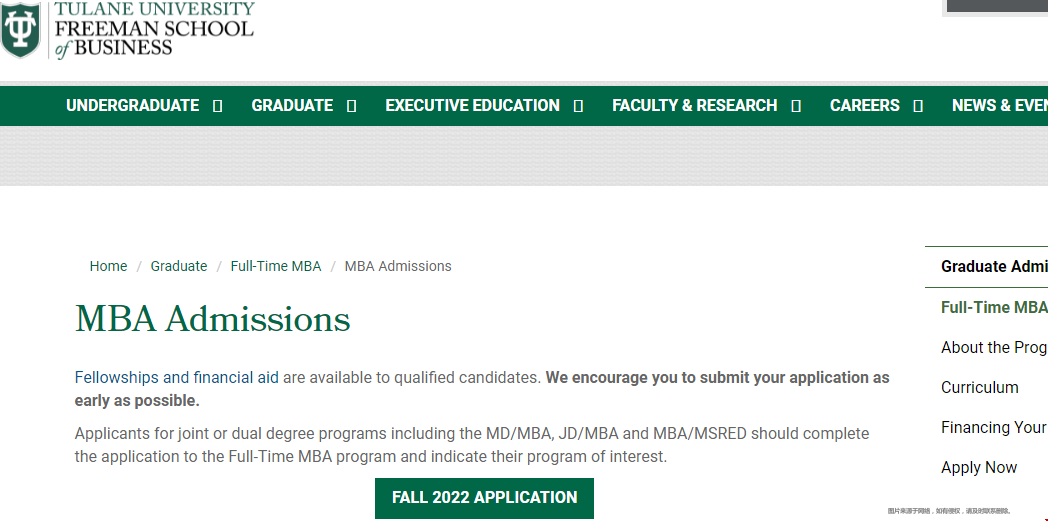
Task: Open About the Program sidebar link
Action: (x=995, y=347)
